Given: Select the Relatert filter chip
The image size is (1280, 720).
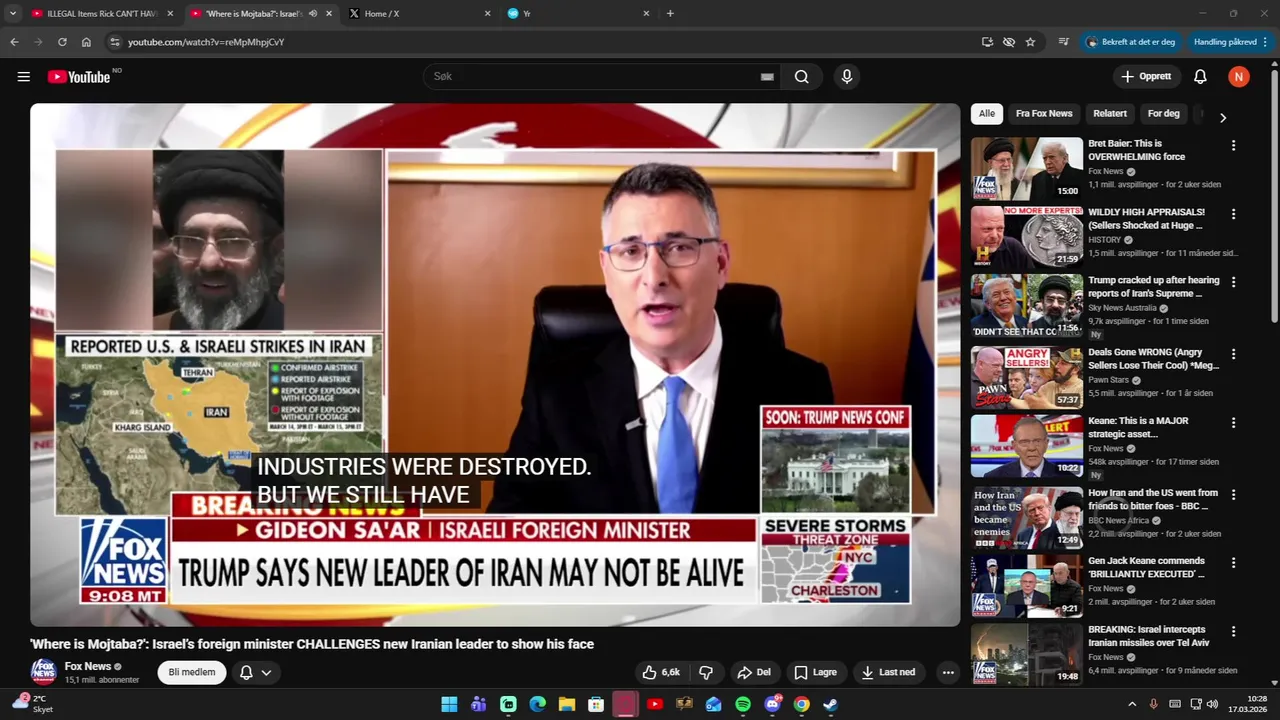Looking at the screenshot, I should [x=1110, y=113].
